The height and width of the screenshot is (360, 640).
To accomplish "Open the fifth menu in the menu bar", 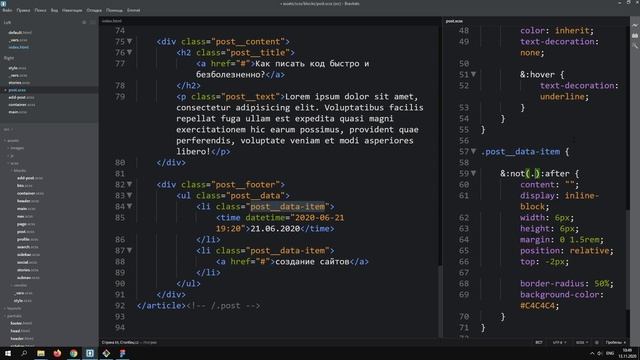I will [x=72, y=10].
